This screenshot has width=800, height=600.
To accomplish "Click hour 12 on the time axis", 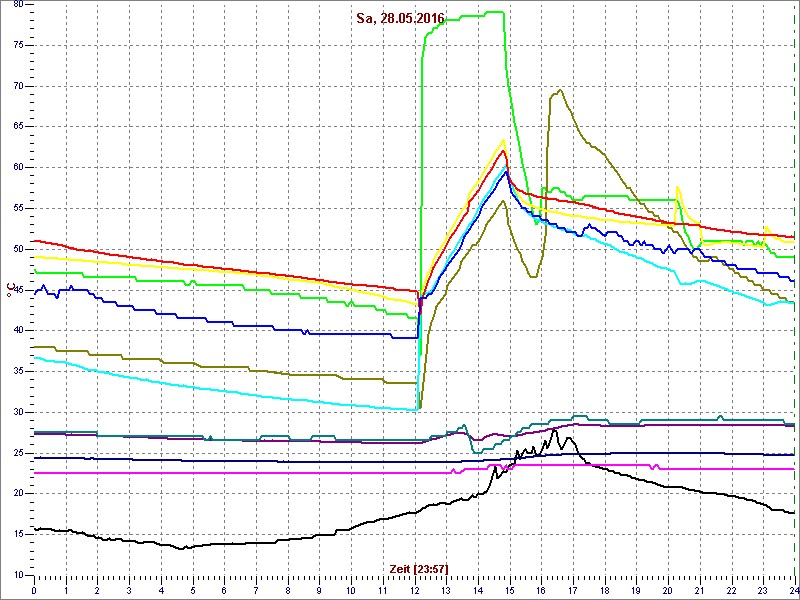I will coord(414,589).
